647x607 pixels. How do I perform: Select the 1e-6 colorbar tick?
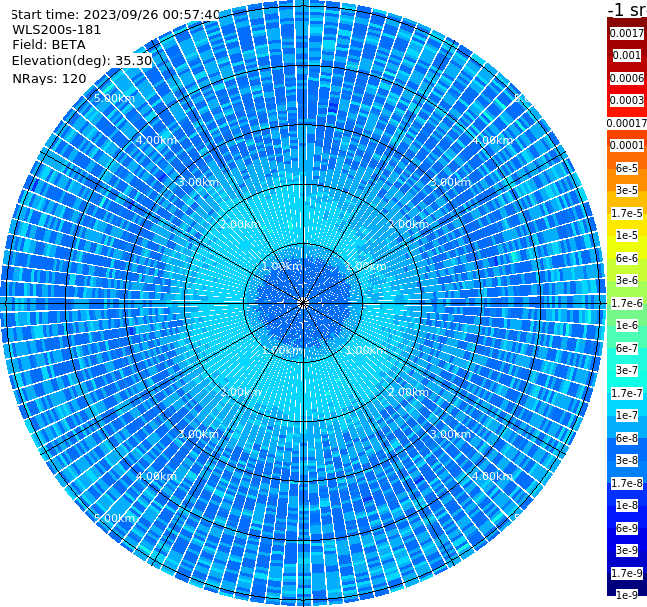click(x=627, y=325)
